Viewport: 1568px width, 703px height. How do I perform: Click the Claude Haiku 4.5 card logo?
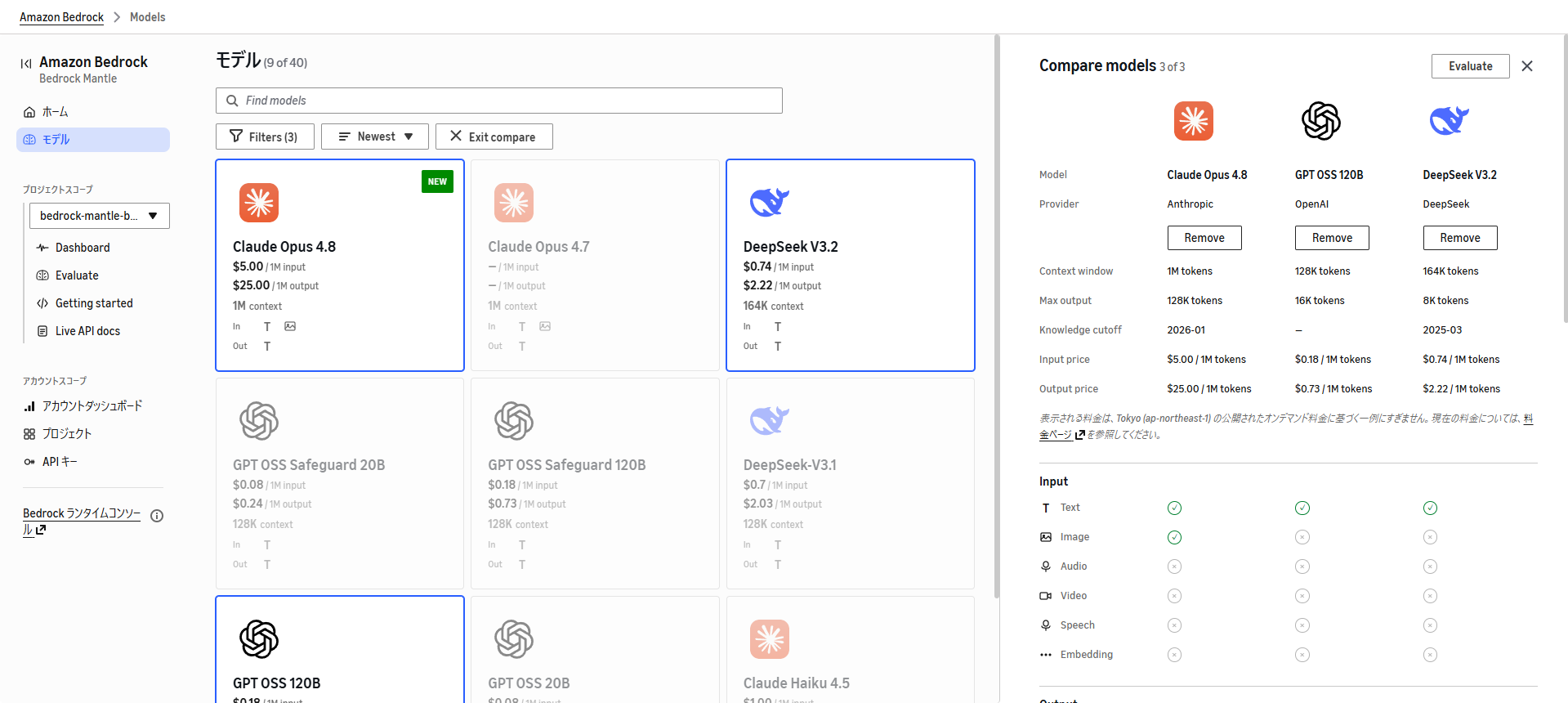pos(770,639)
